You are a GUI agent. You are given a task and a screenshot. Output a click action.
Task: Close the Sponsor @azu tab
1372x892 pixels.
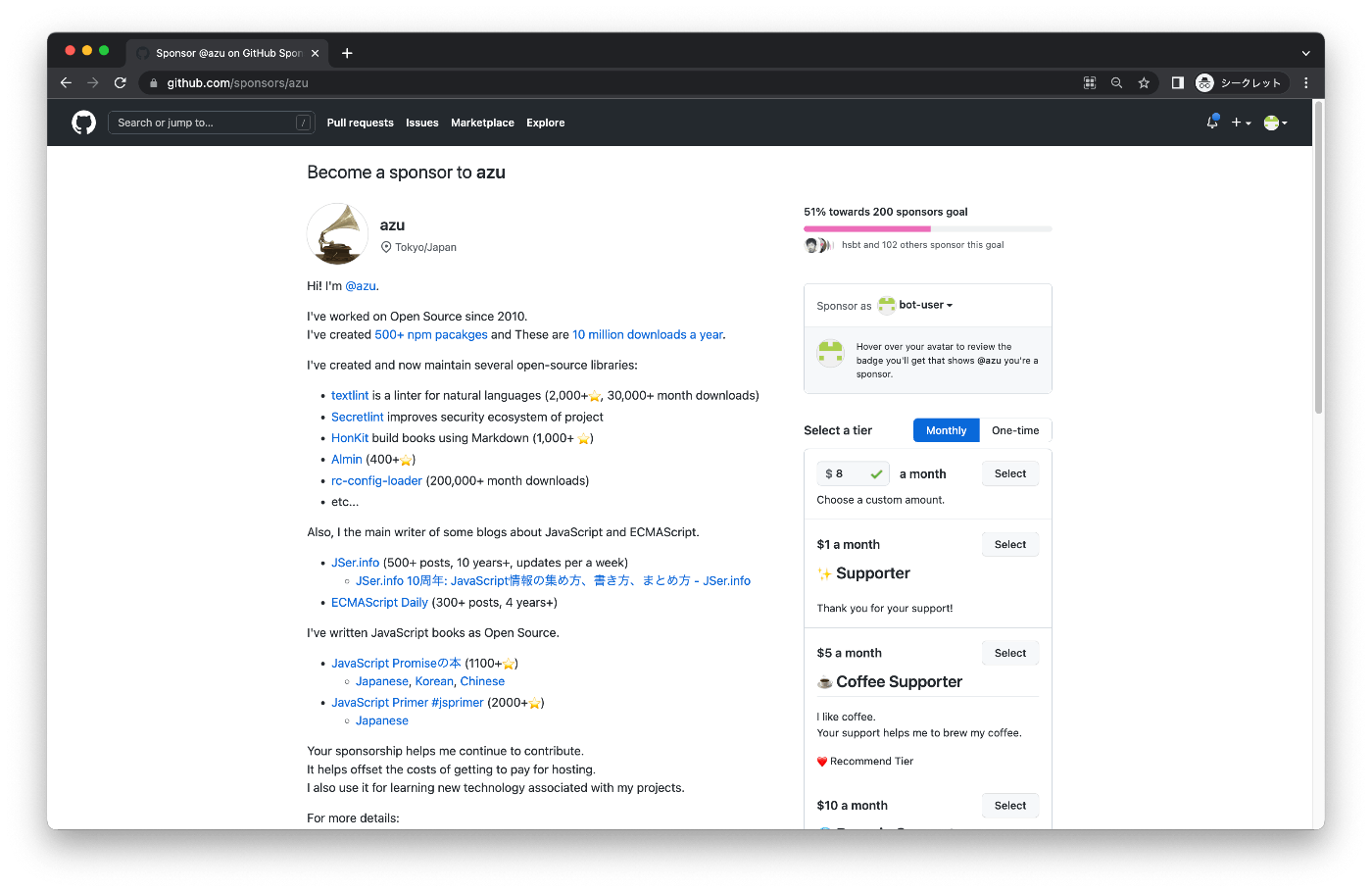(315, 53)
